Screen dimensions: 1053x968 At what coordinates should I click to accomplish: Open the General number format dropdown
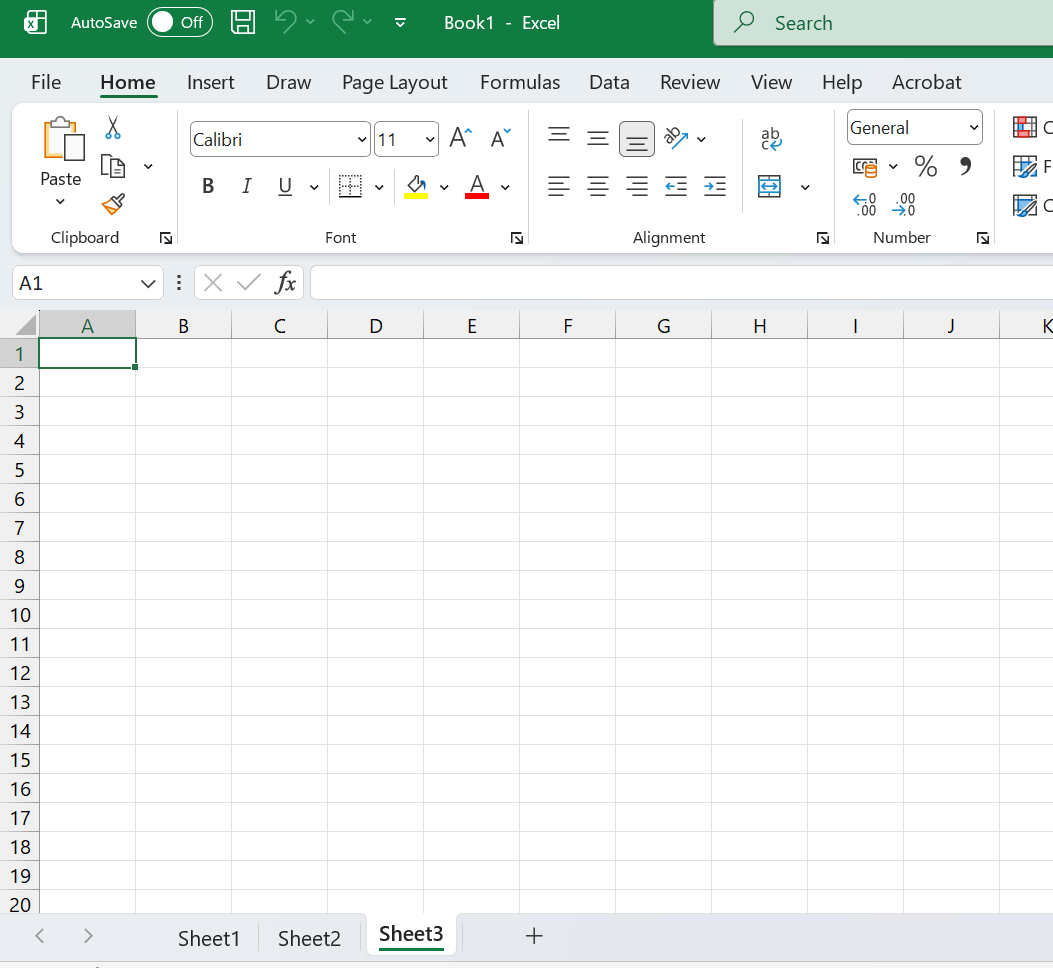pos(973,128)
